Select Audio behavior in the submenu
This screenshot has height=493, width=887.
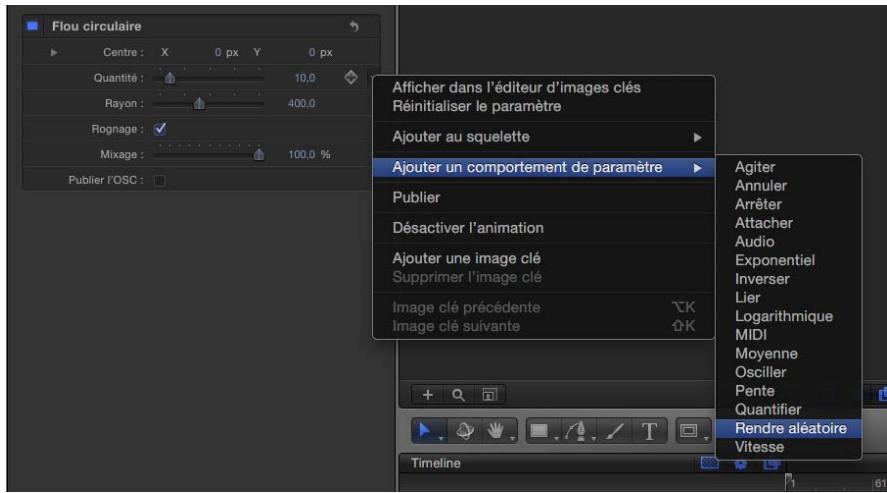tap(789, 242)
